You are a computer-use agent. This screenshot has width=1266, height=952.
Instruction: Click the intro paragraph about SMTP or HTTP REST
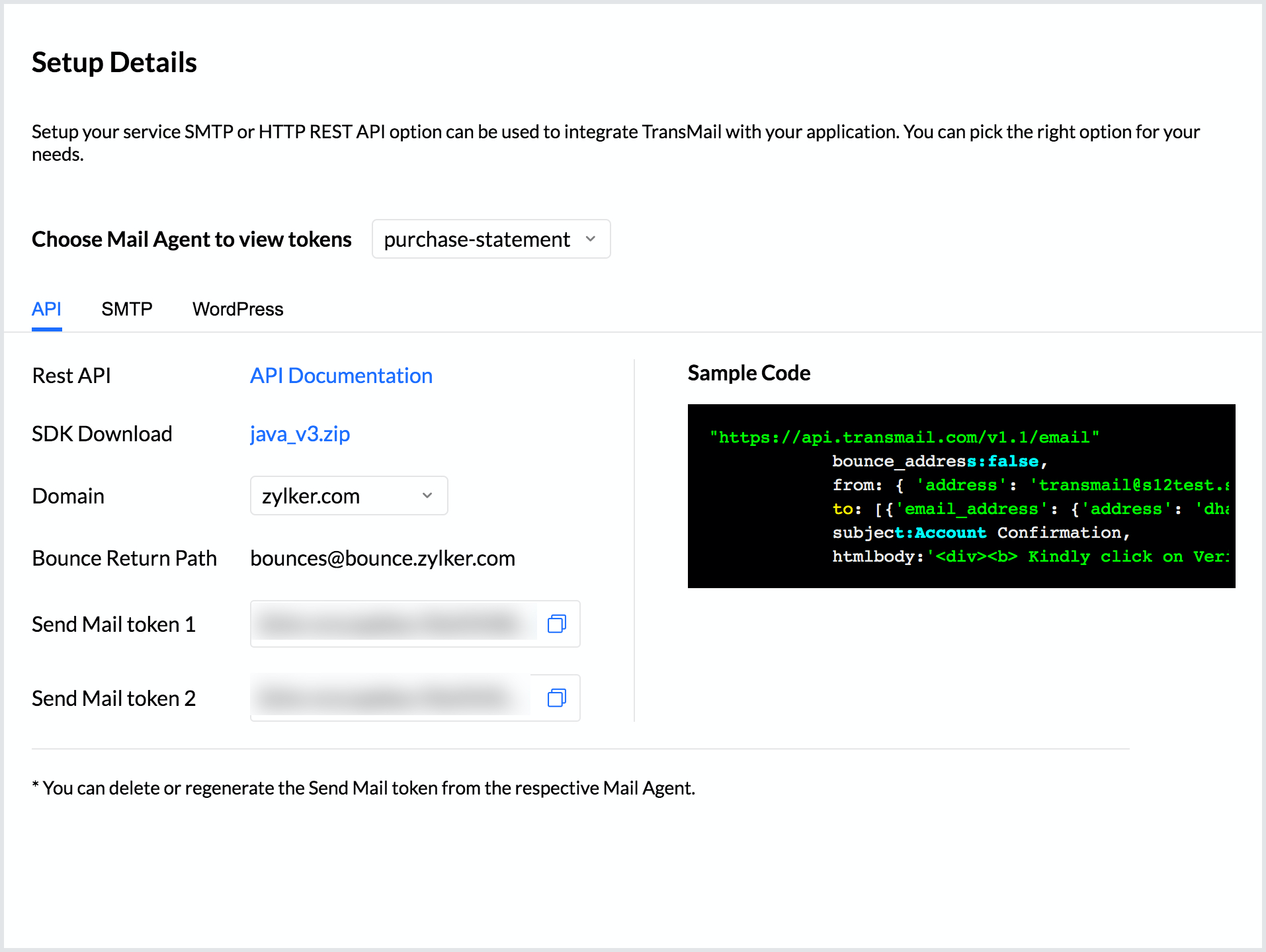click(x=616, y=143)
